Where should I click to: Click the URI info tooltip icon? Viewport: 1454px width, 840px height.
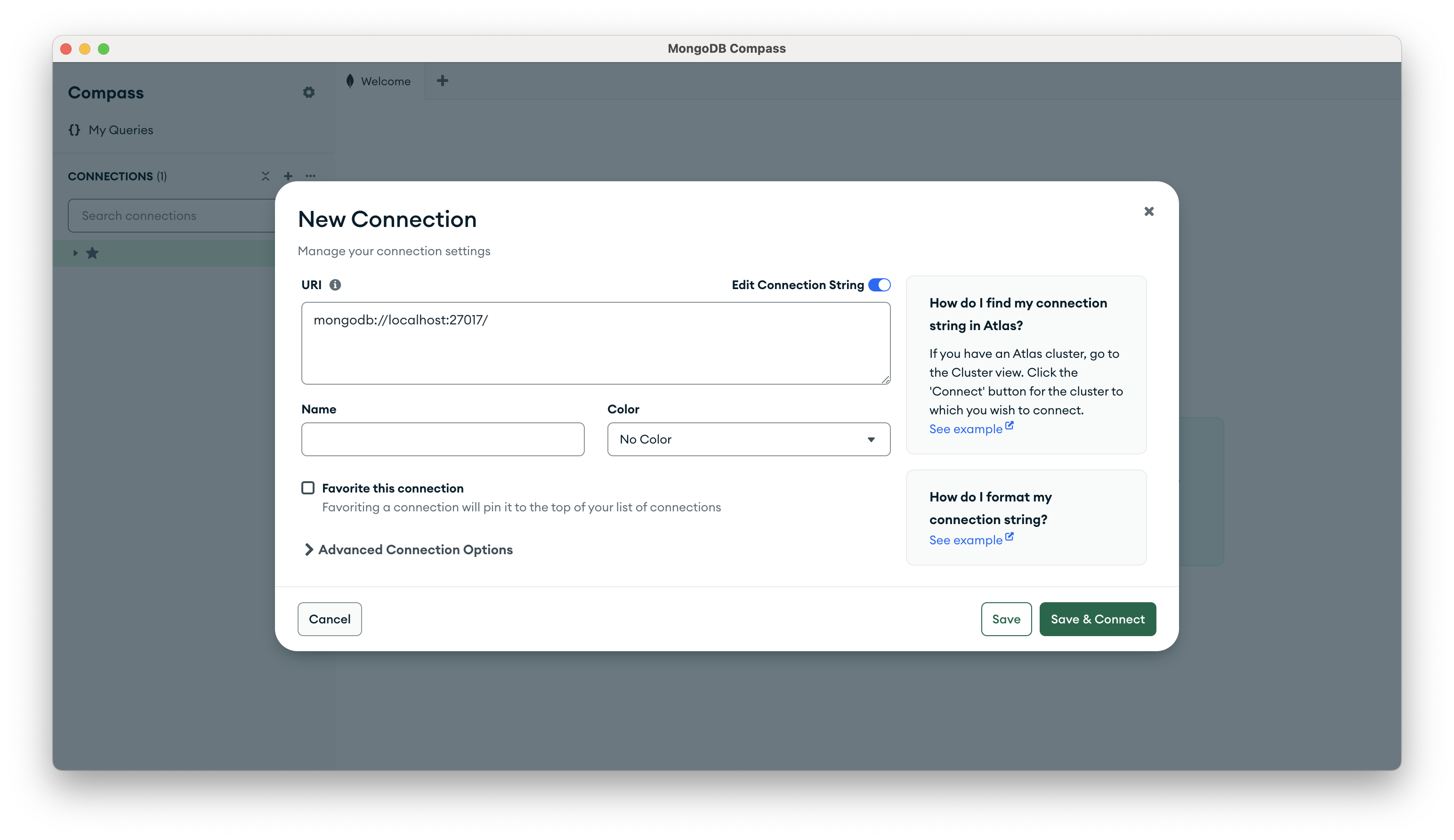coord(336,284)
